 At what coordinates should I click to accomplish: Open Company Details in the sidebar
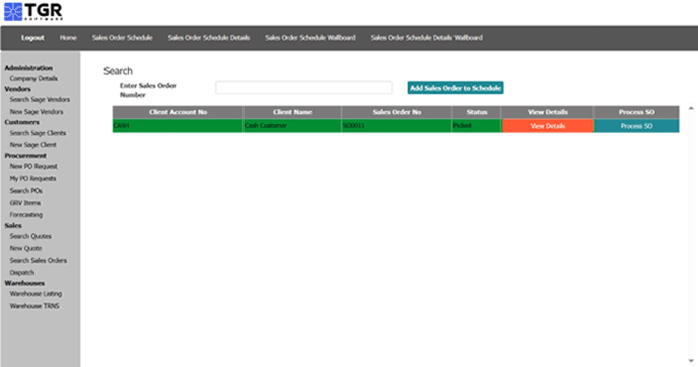34,78
